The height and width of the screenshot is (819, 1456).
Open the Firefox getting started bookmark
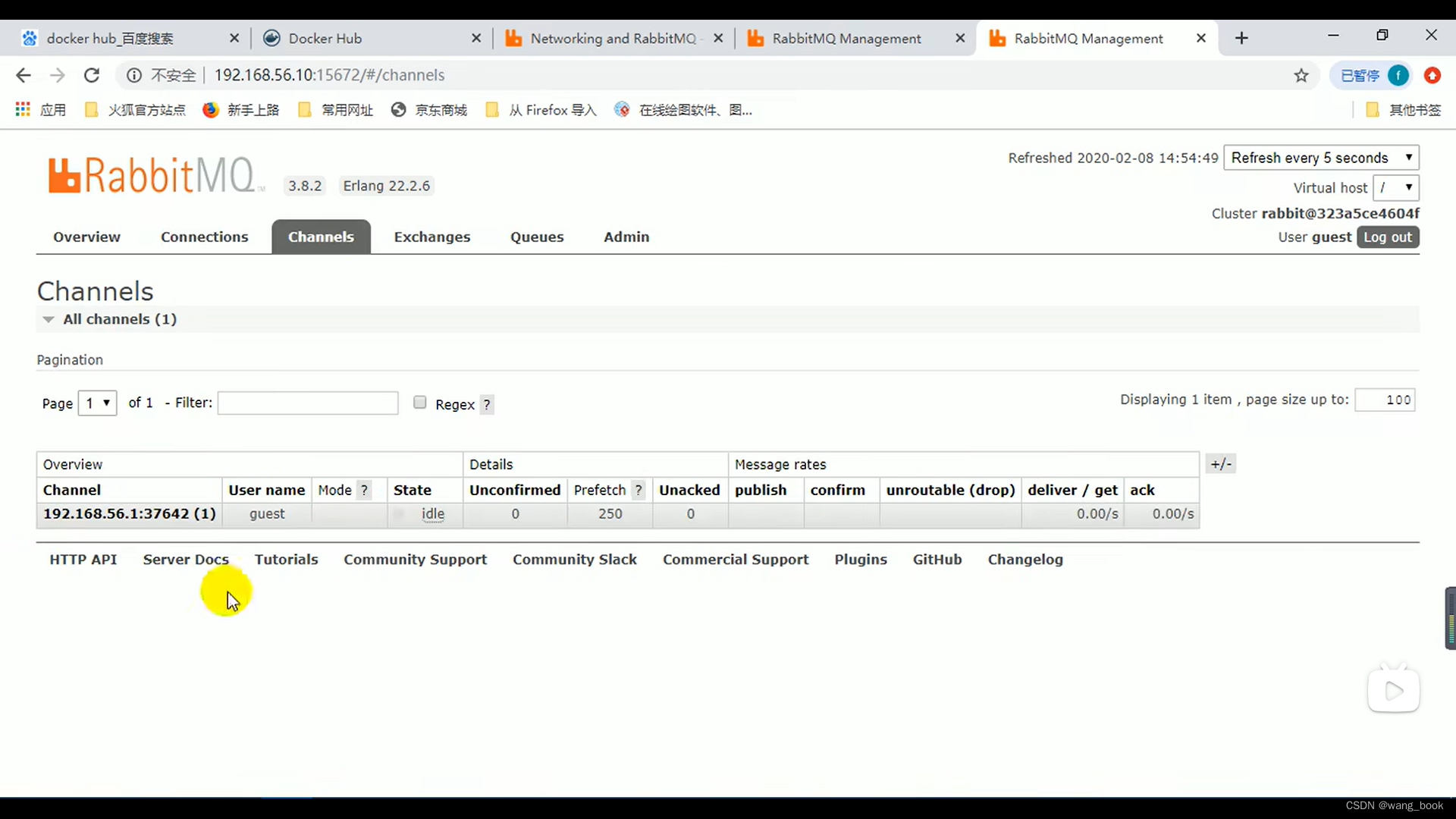tap(241, 110)
